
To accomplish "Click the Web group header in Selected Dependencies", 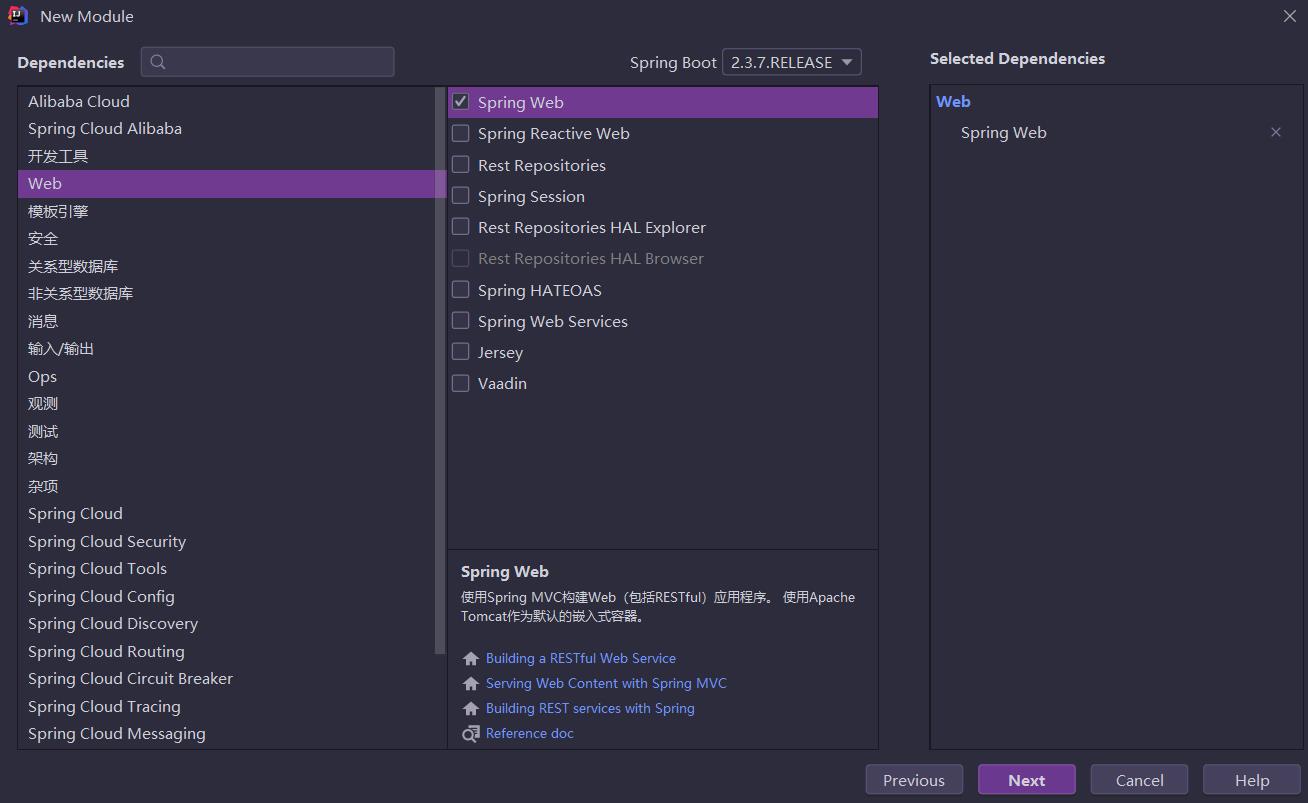I will 953,101.
